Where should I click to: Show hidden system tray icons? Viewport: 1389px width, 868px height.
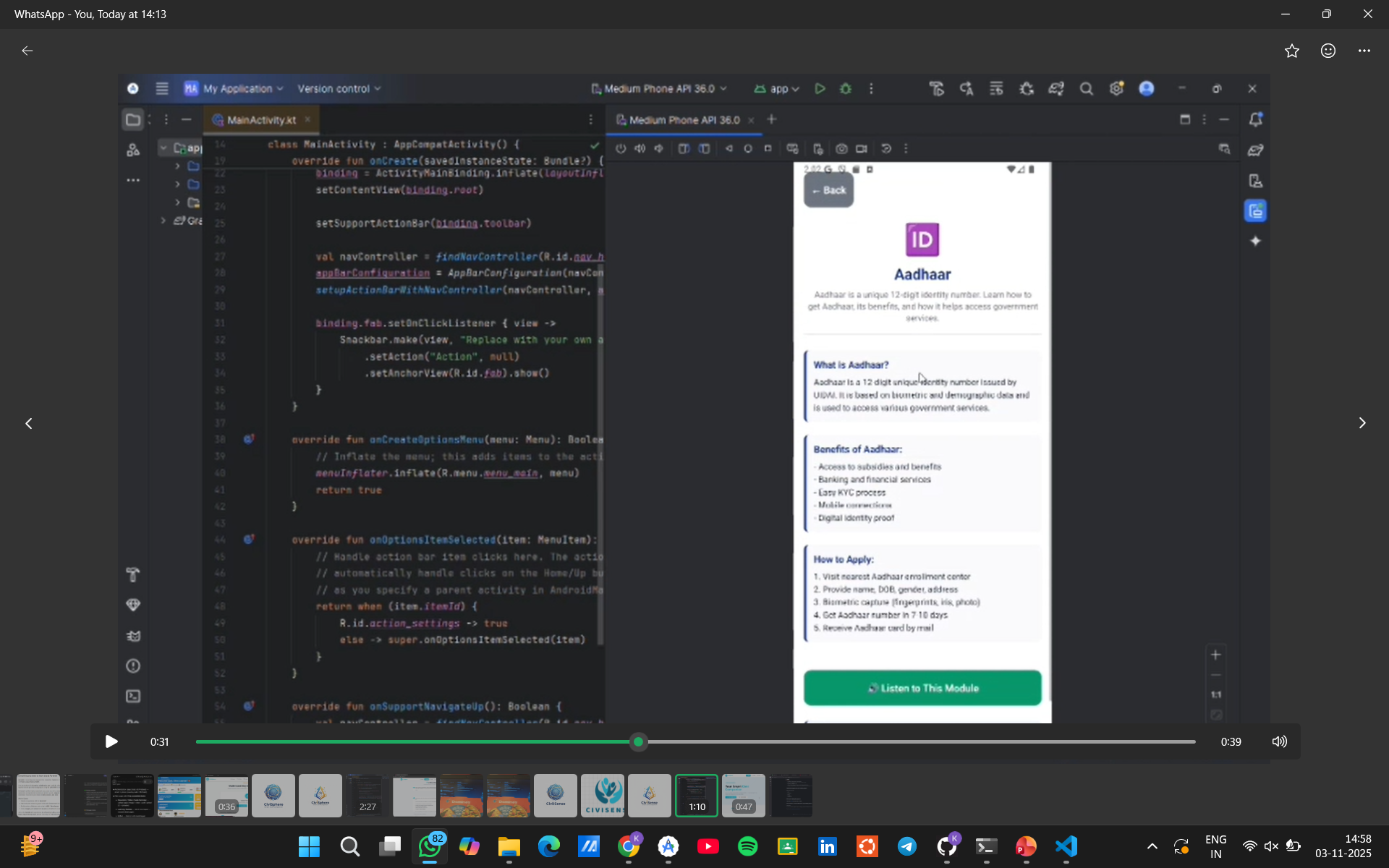[x=1152, y=846]
